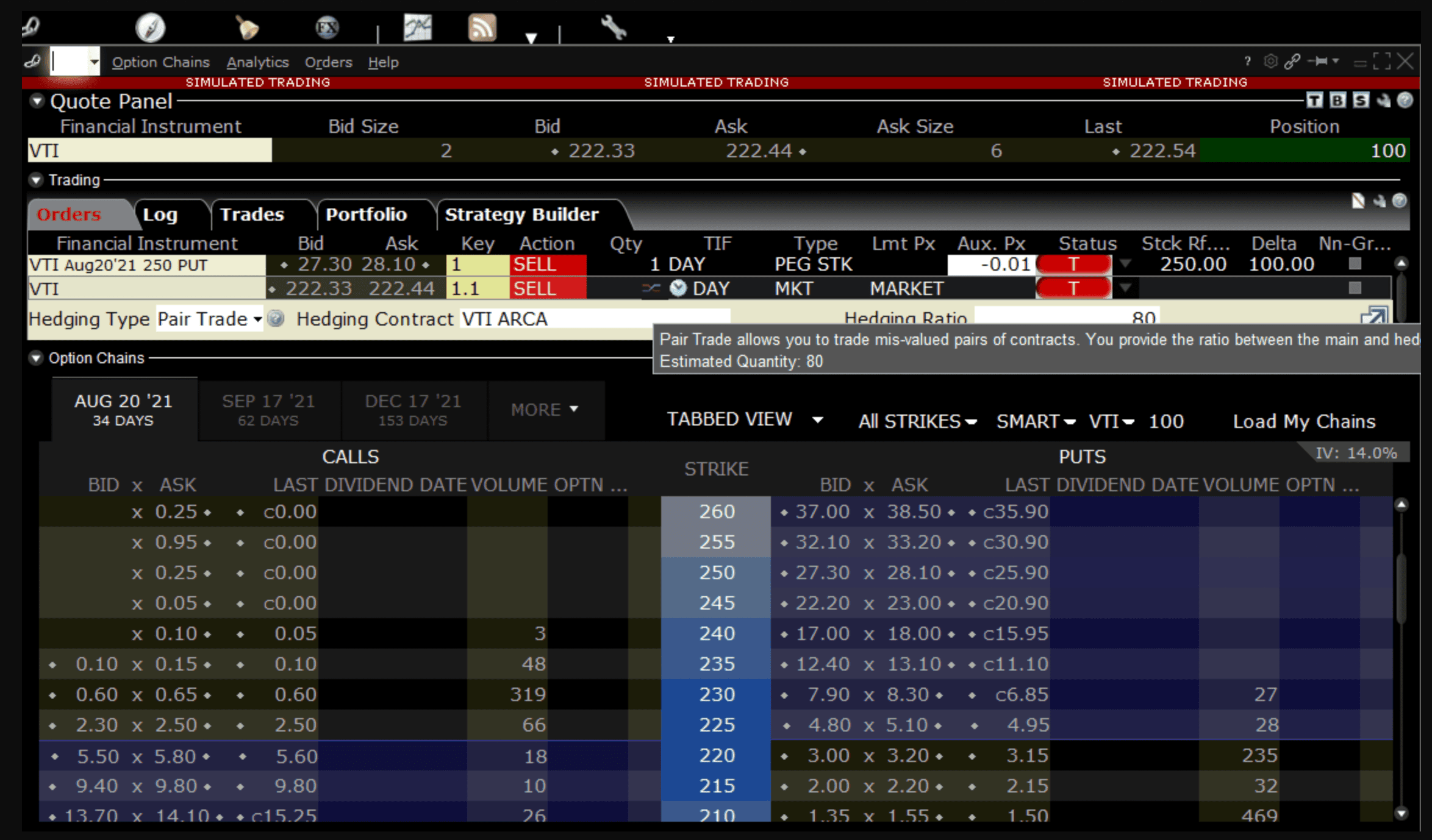Click the S button in Quote Panel header
The height and width of the screenshot is (840, 1432).
point(1361,101)
